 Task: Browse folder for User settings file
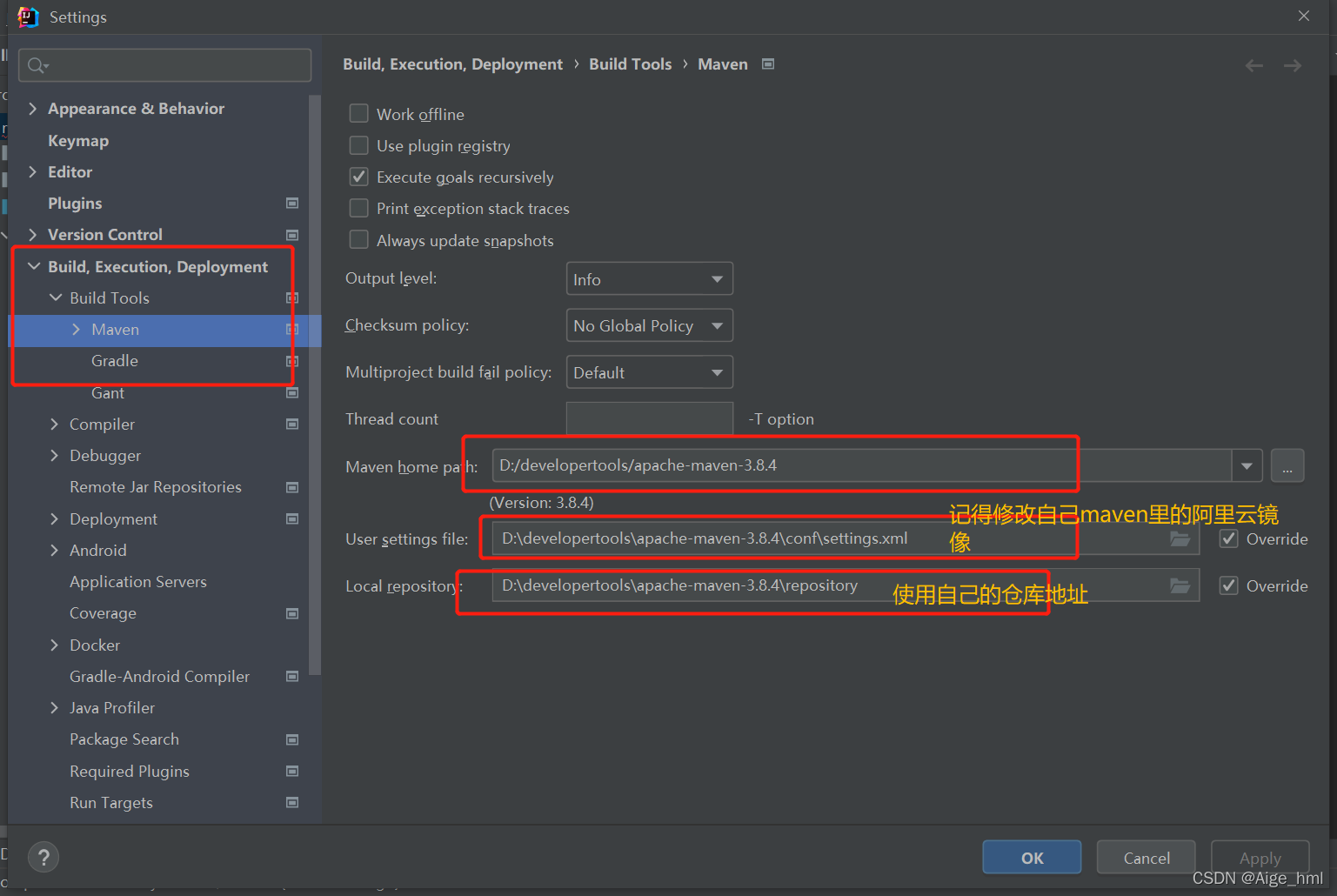pyautogui.click(x=1180, y=538)
